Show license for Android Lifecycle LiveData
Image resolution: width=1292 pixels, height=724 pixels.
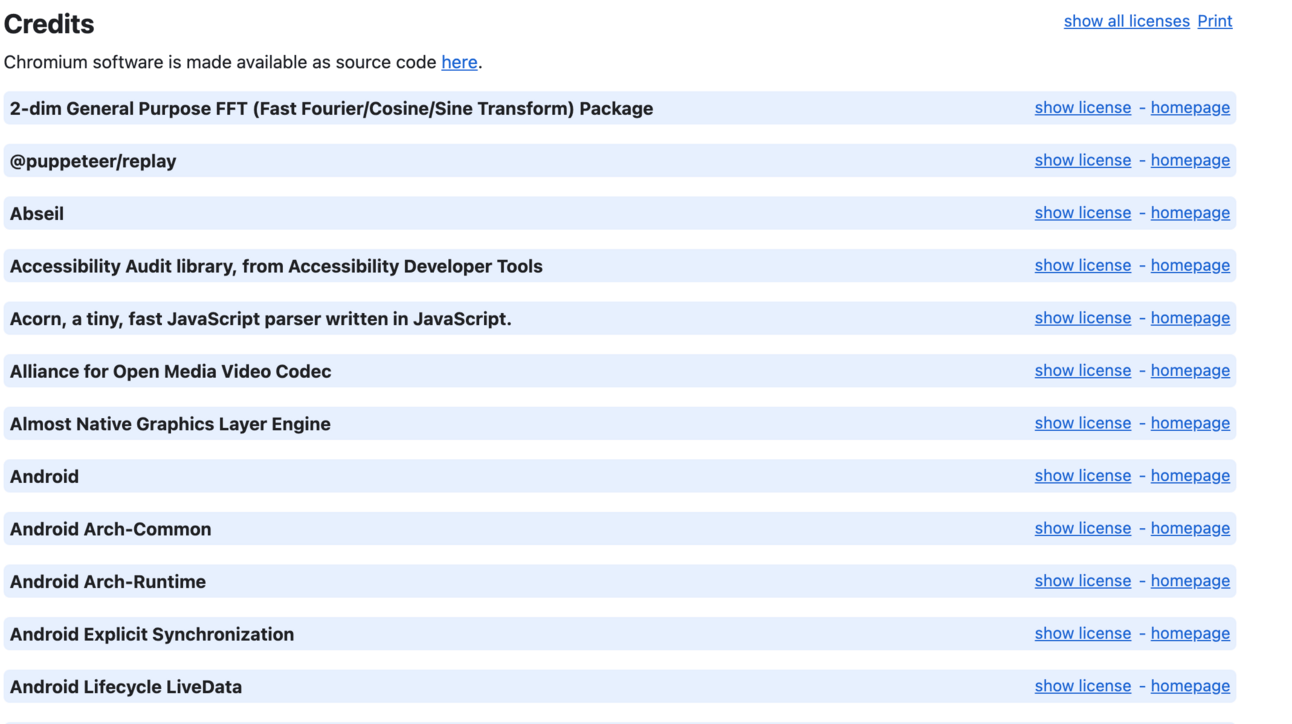1082,686
